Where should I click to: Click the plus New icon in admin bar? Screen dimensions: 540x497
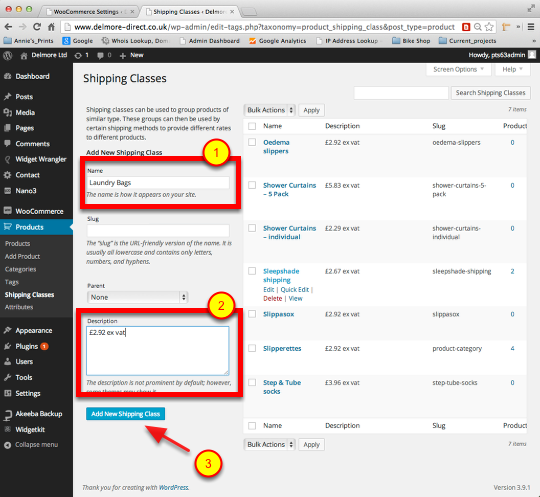(x=123, y=55)
